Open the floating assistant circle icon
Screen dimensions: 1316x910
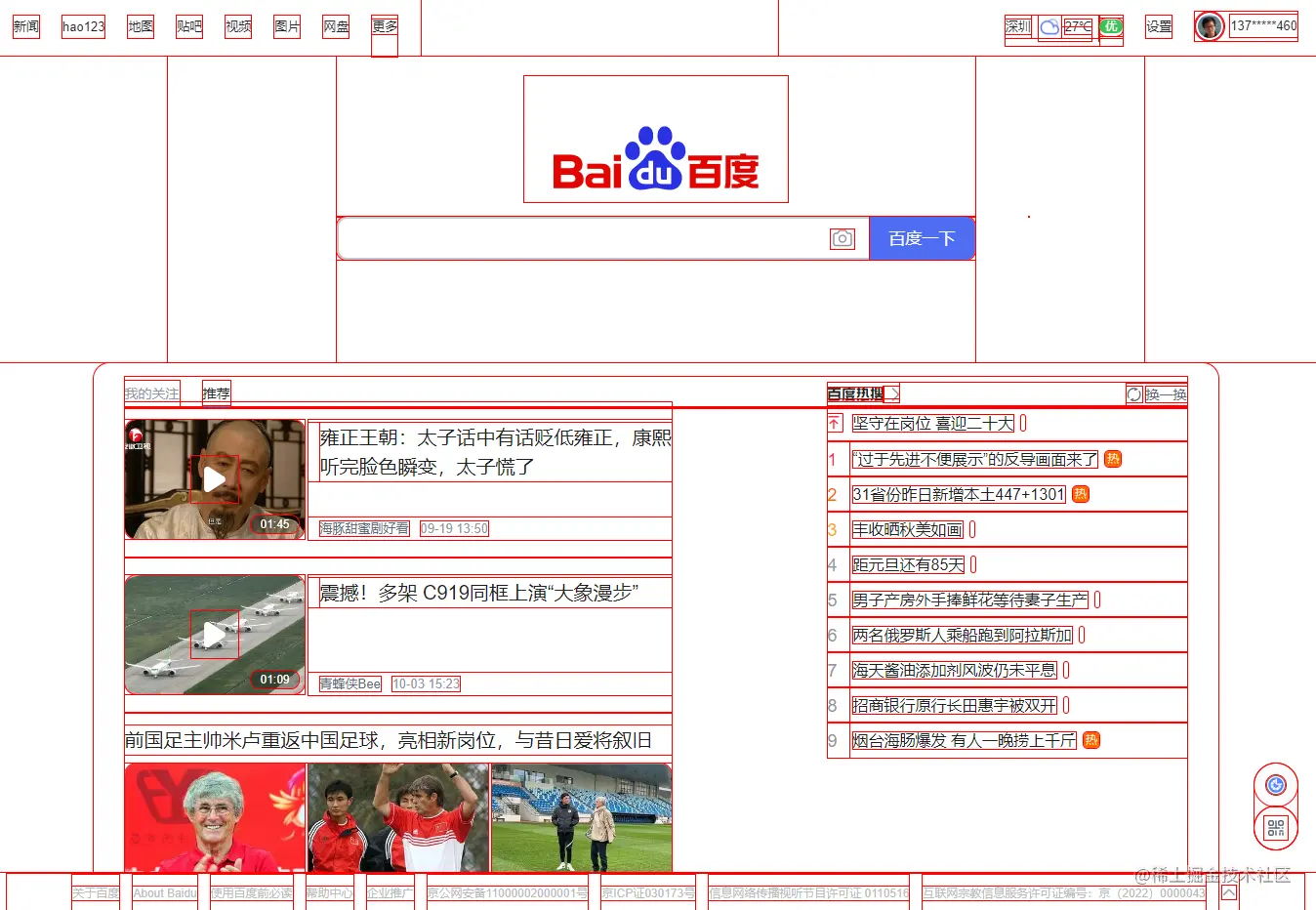click(x=1276, y=785)
